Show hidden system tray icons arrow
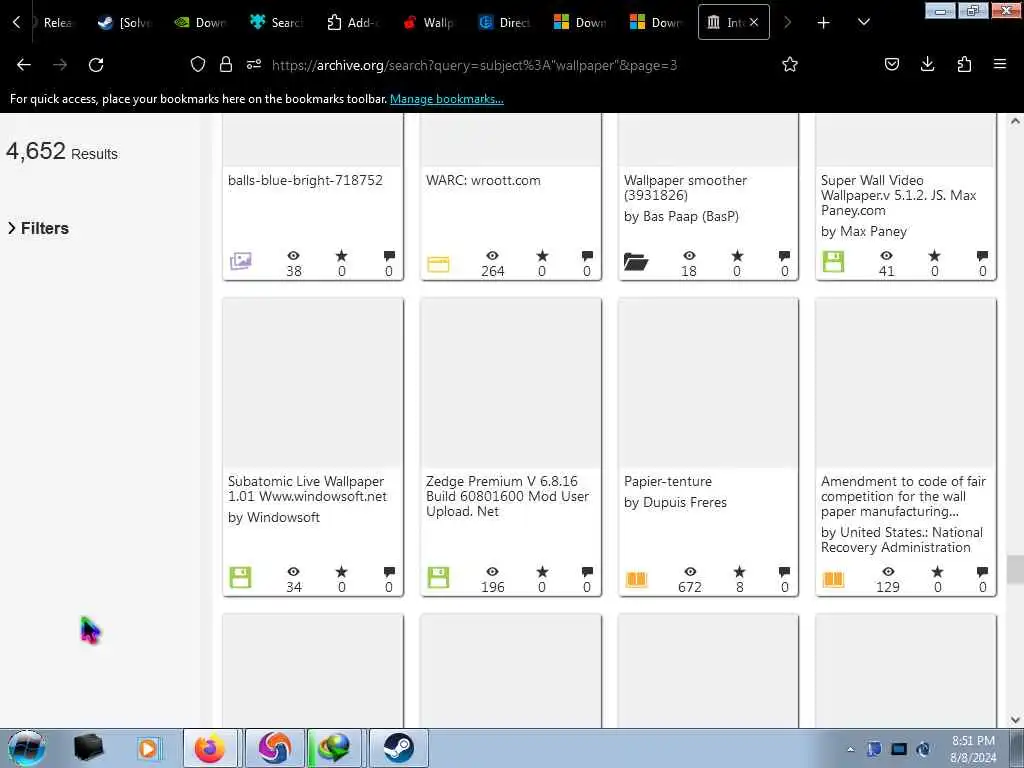1024x768 pixels. [850, 749]
